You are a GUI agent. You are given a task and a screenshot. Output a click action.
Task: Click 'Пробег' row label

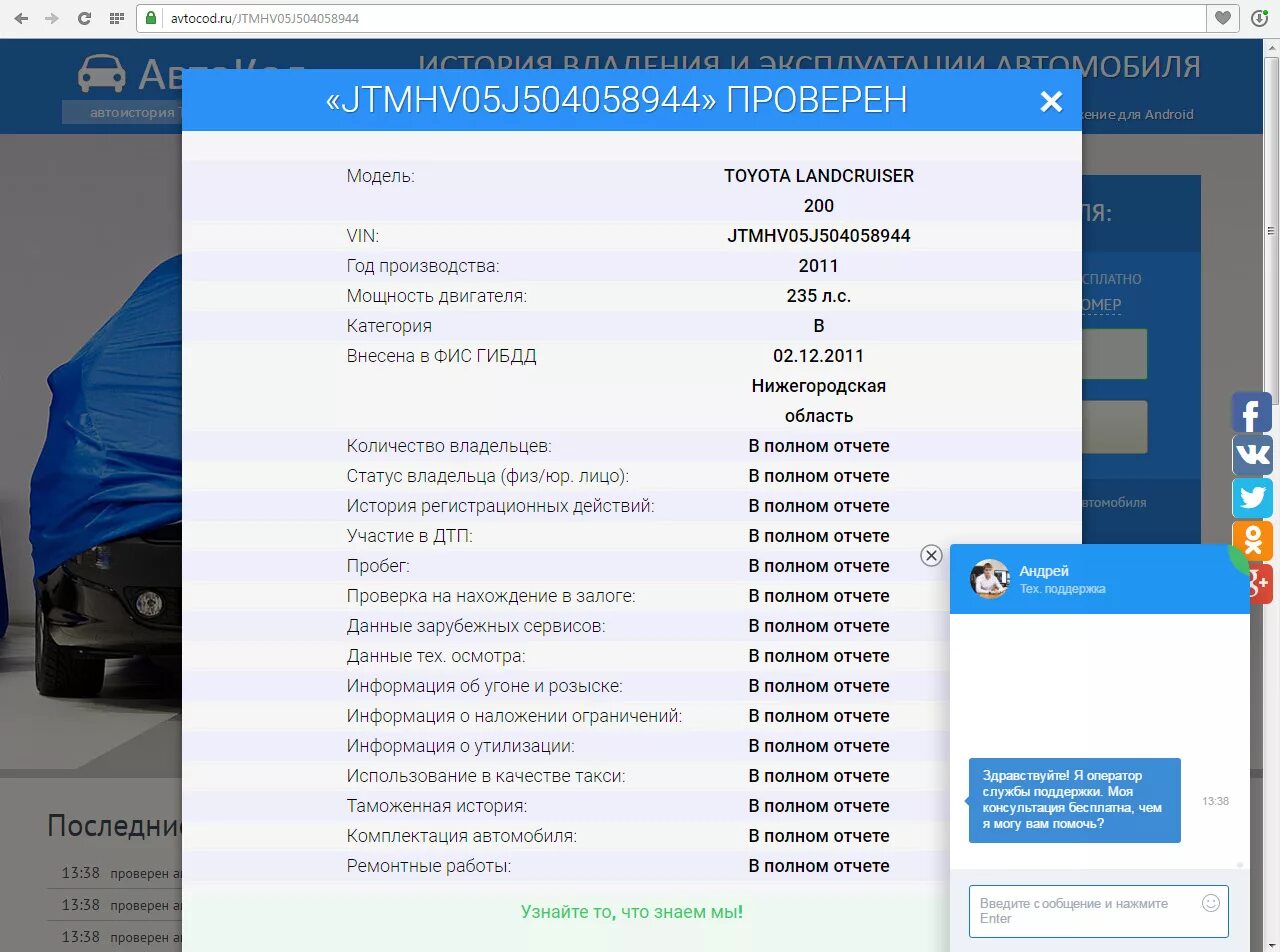pyautogui.click(x=378, y=566)
